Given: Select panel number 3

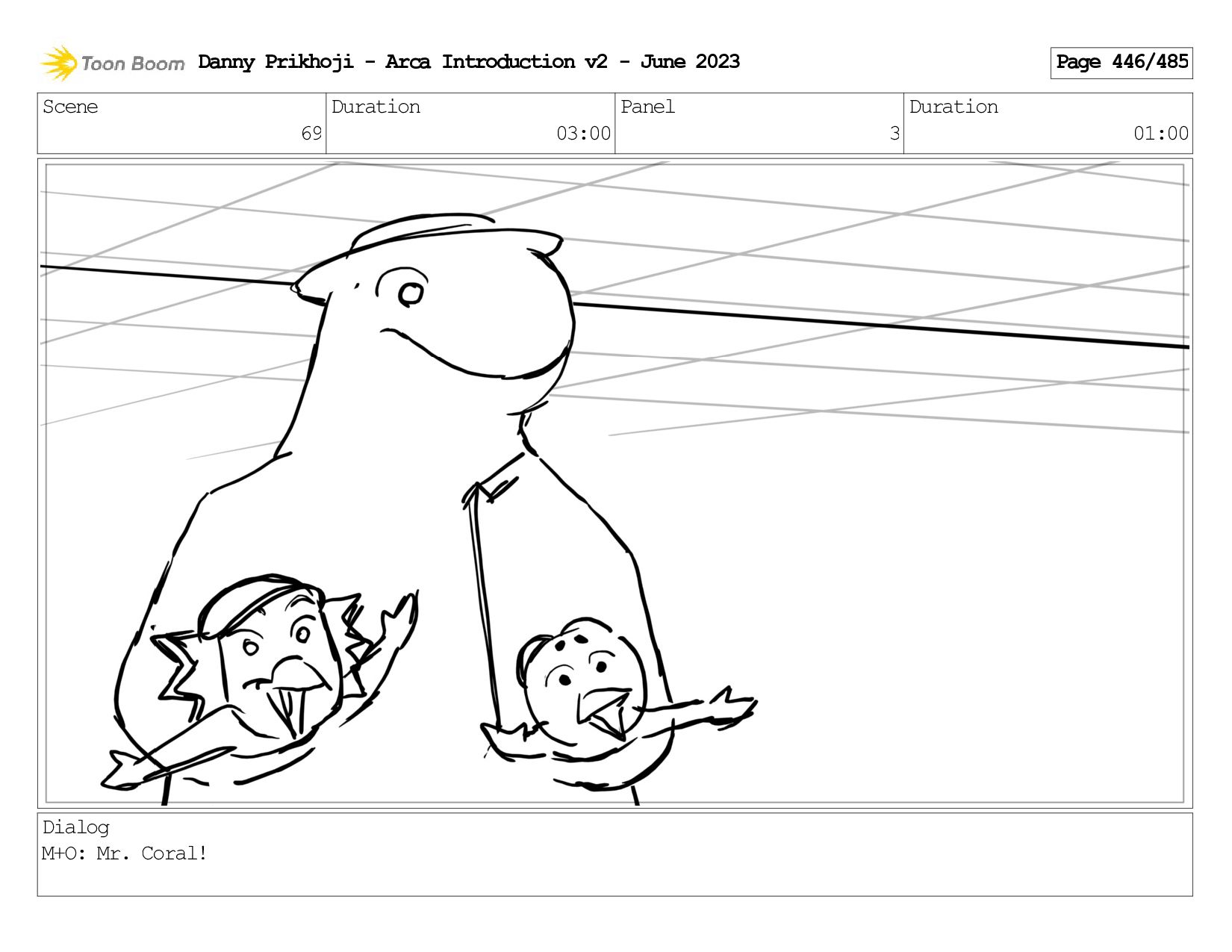Looking at the screenshot, I should [895, 134].
